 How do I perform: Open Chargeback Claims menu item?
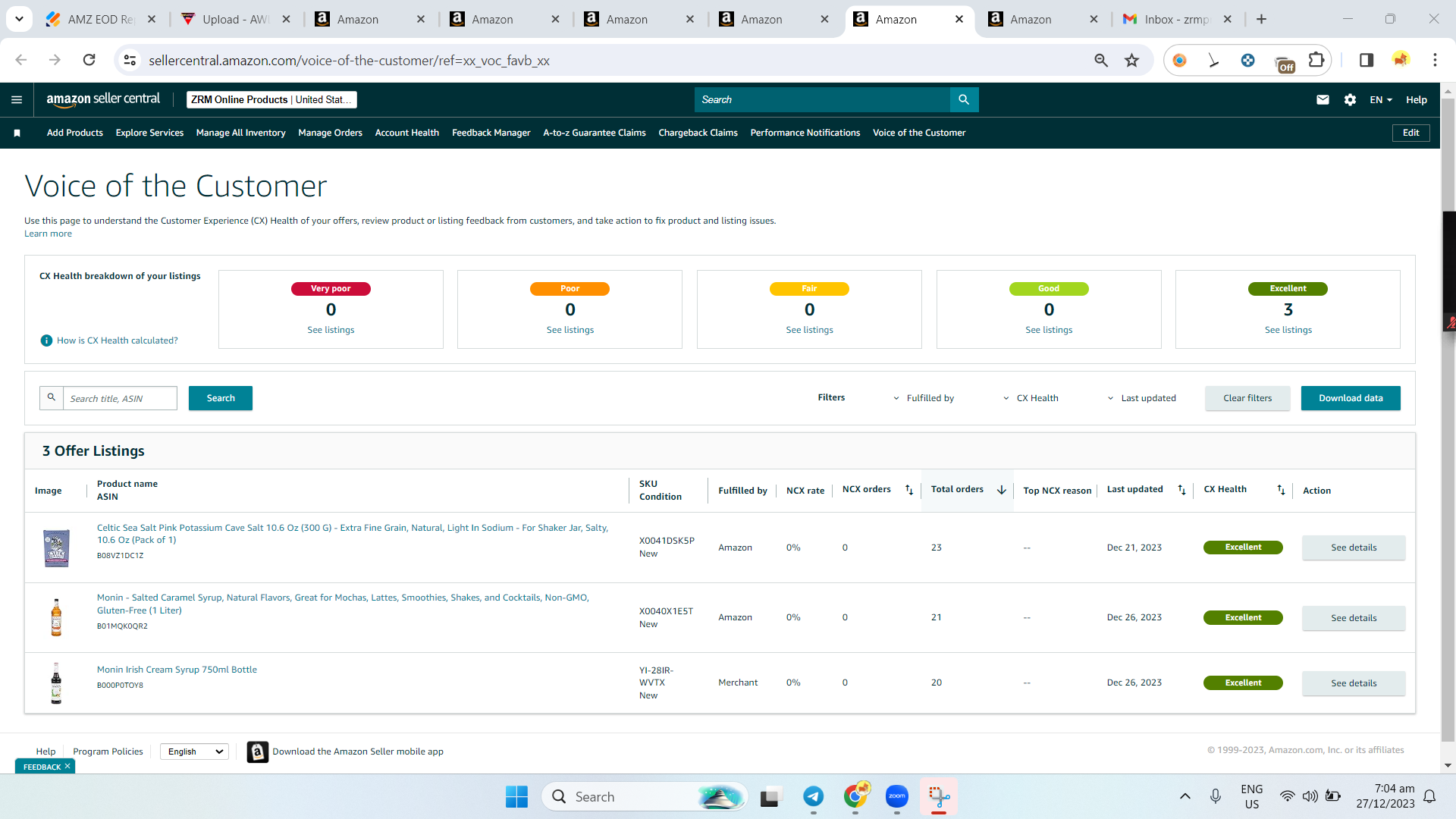point(698,133)
